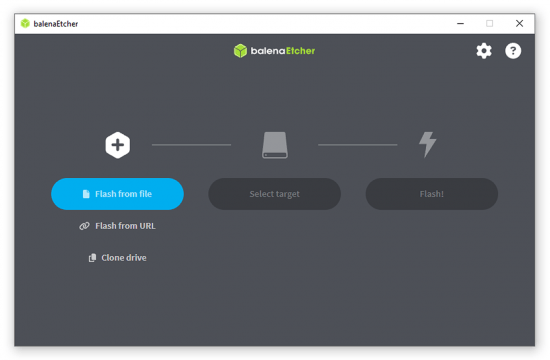Screen dimensions: 550x360
Task: Open settings via the gear icon
Action: coord(484,51)
